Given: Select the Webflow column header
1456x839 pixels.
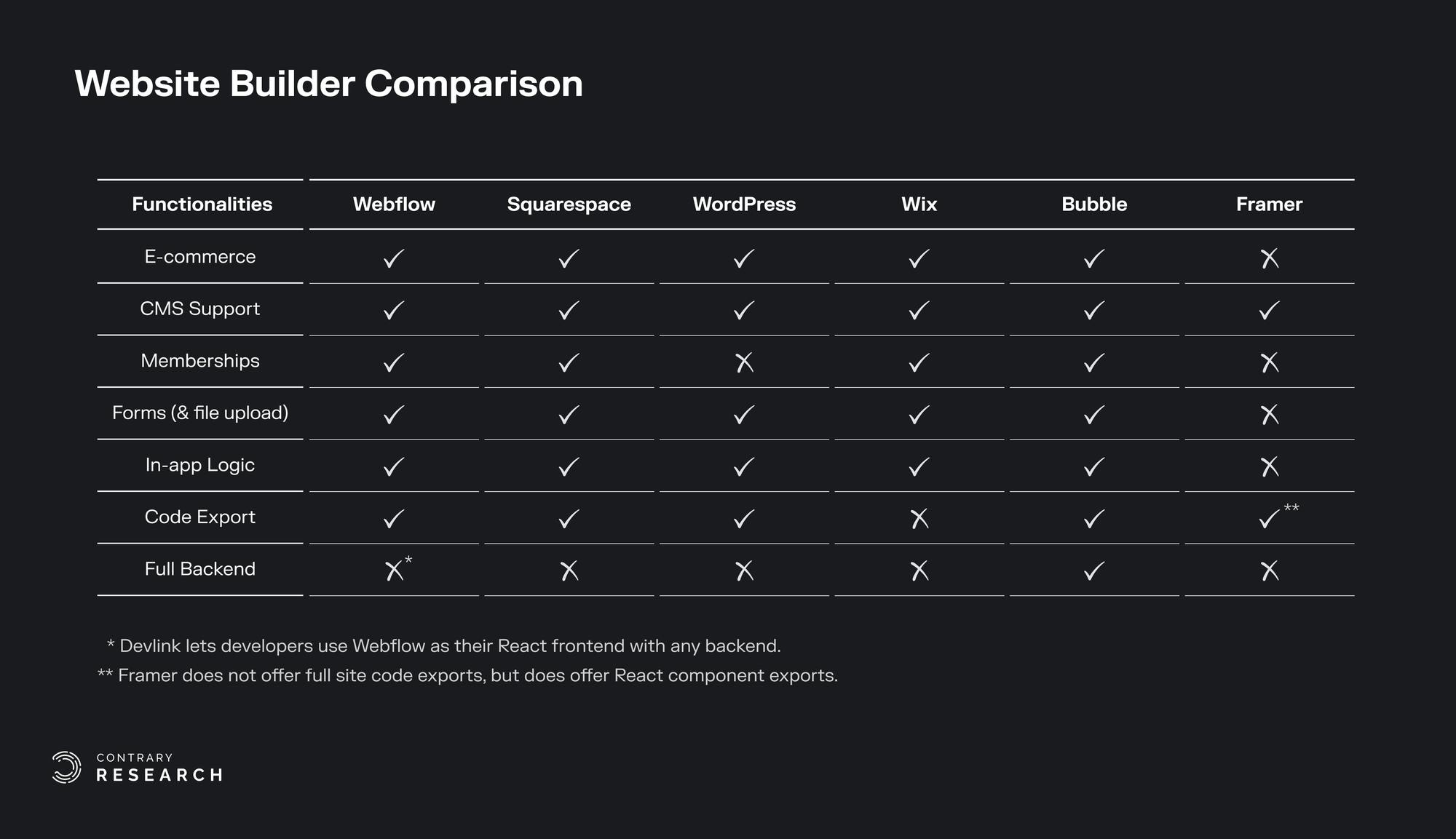Looking at the screenshot, I should pyautogui.click(x=394, y=204).
